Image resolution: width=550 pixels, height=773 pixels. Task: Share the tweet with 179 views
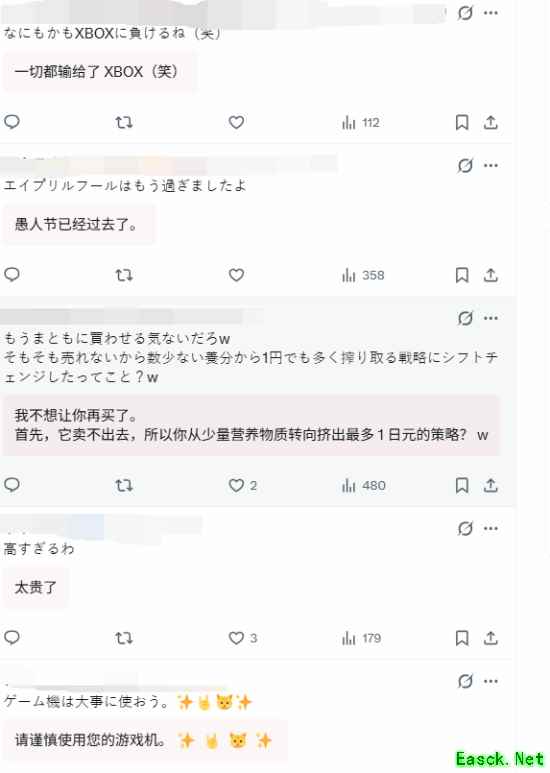[490, 638]
